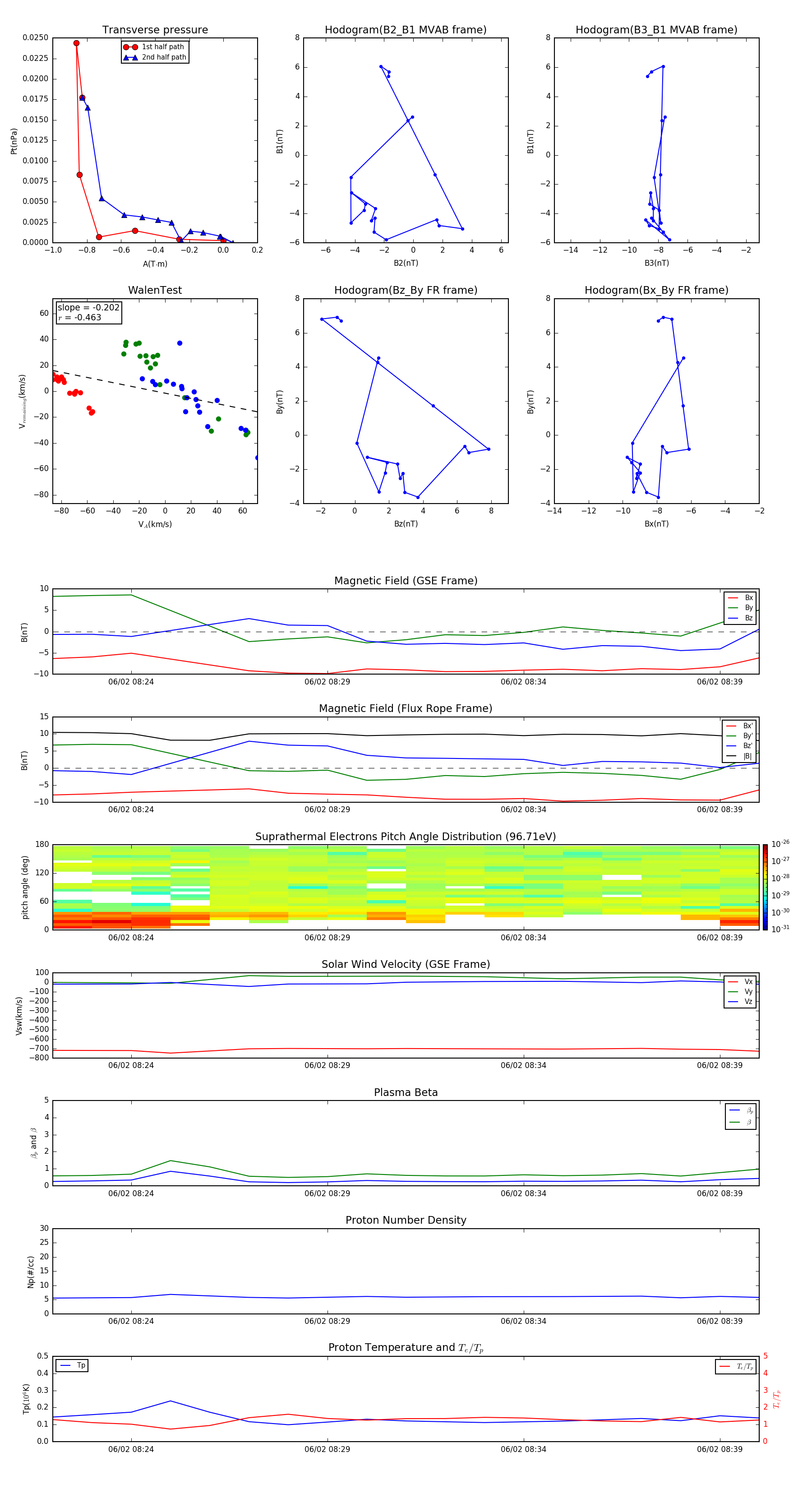This screenshot has height=1489, width=812.
Task: Click the 'Bx(nT)' x-axis label
Action: coord(656,524)
